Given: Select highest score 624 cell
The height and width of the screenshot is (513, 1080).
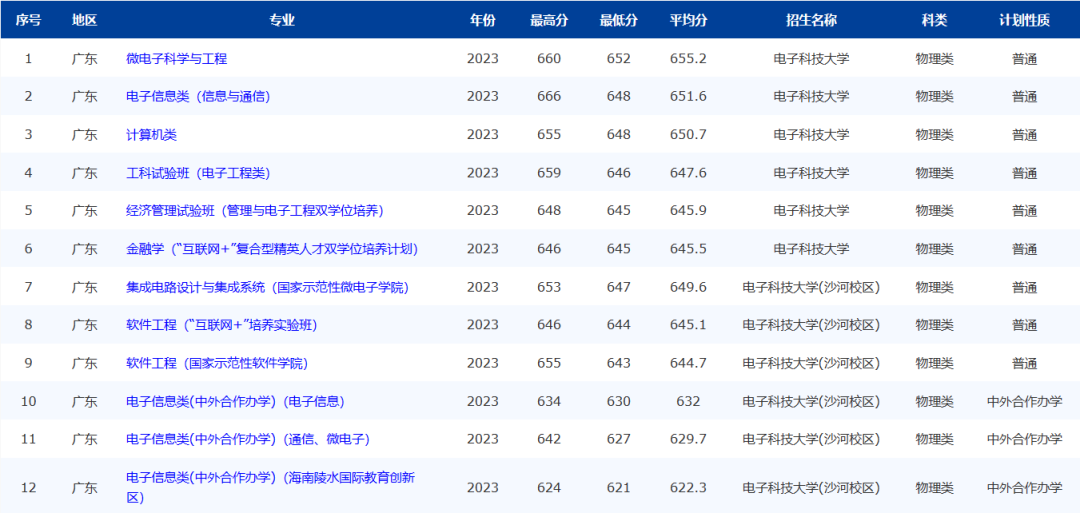Looking at the screenshot, I should click(x=549, y=488).
